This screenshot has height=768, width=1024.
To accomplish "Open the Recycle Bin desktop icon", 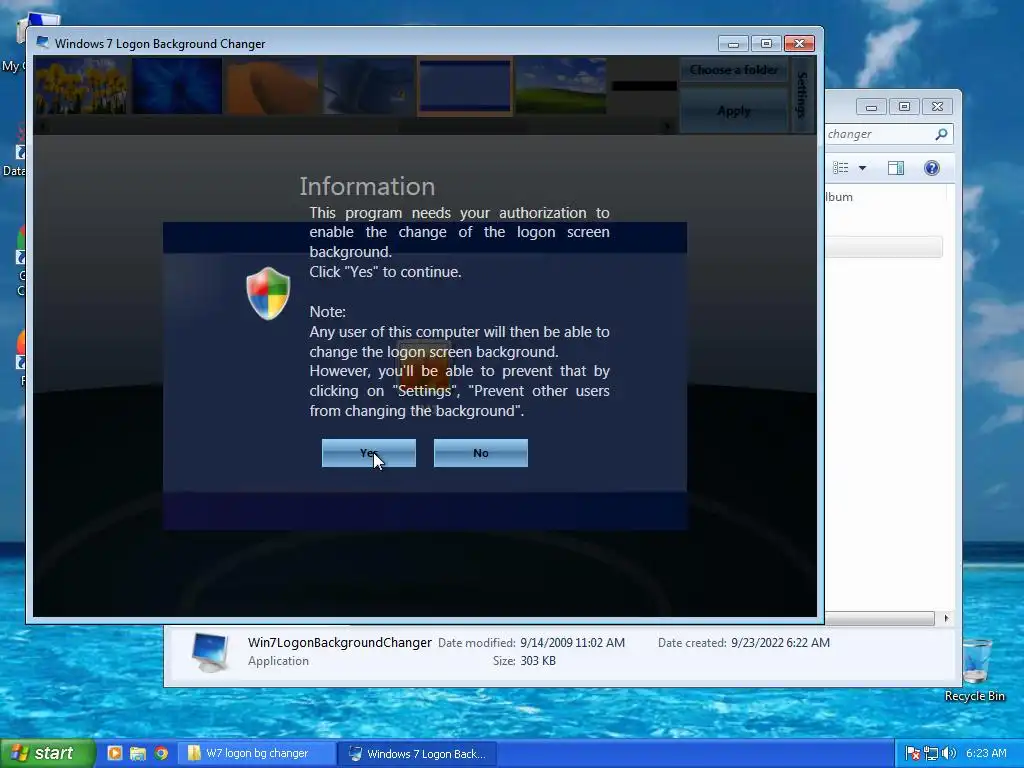I will tap(974, 670).
